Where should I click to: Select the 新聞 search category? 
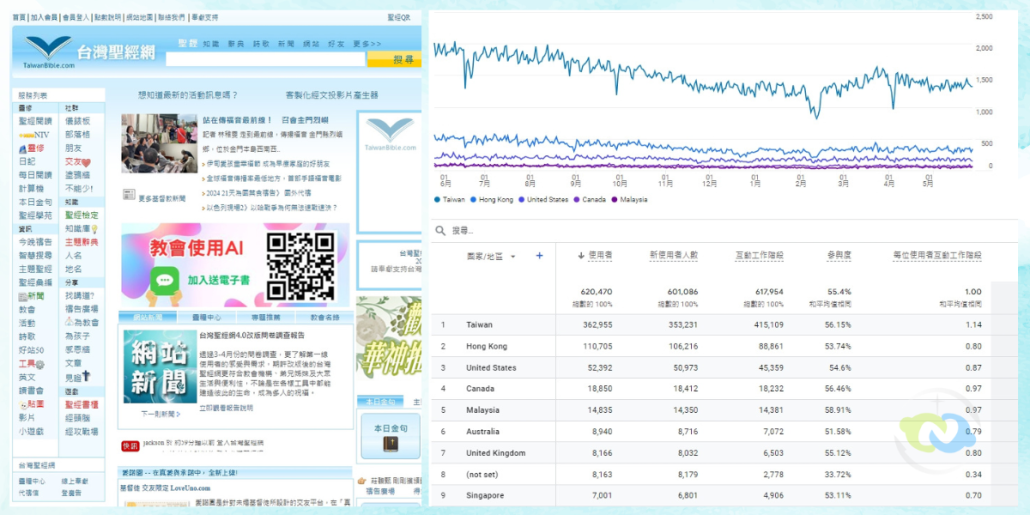[x=286, y=43]
